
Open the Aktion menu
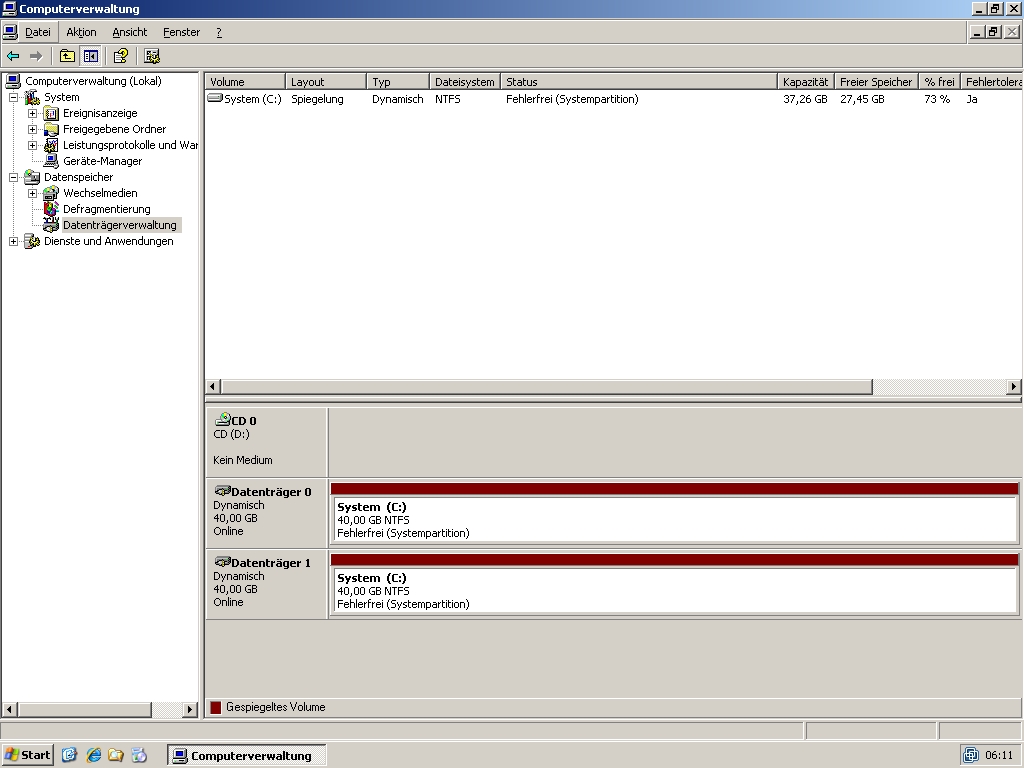[x=80, y=31]
